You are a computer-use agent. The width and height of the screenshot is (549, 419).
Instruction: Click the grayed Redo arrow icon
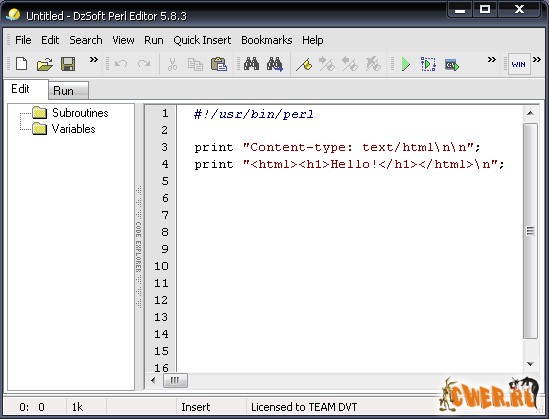coord(144,64)
